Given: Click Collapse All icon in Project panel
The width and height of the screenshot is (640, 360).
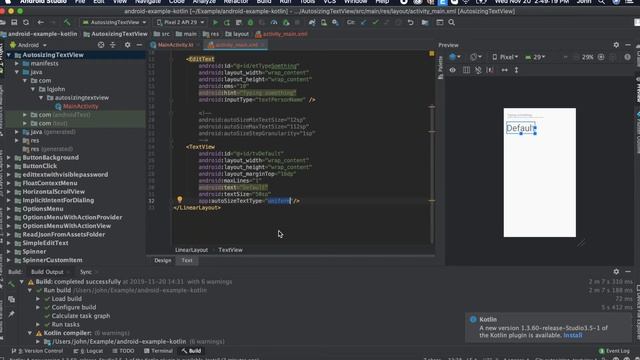Looking at the screenshot, I should point(113,45).
